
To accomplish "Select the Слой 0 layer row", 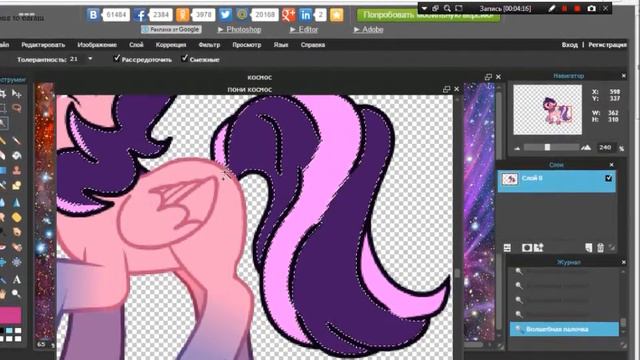I will coord(556,181).
